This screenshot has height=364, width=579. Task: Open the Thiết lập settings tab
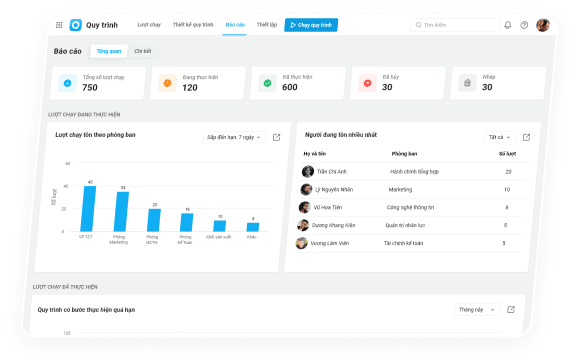pos(267,25)
